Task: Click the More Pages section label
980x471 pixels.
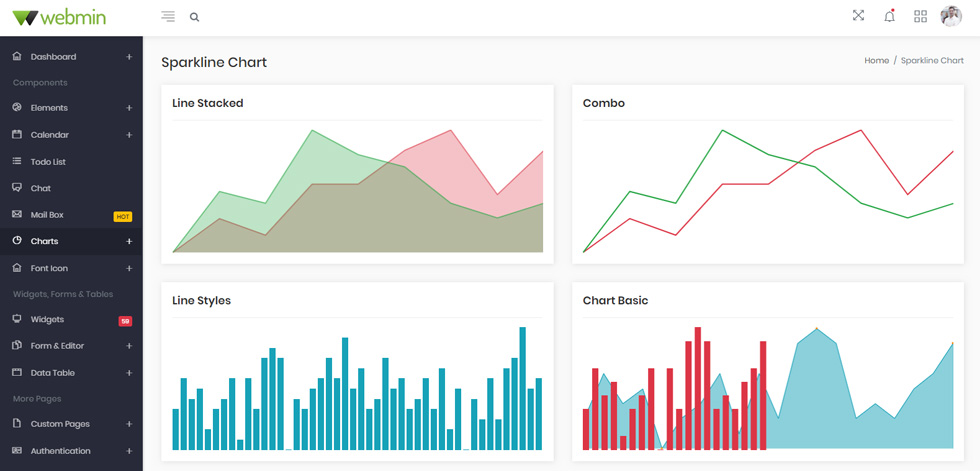Action: click(x=37, y=399)
